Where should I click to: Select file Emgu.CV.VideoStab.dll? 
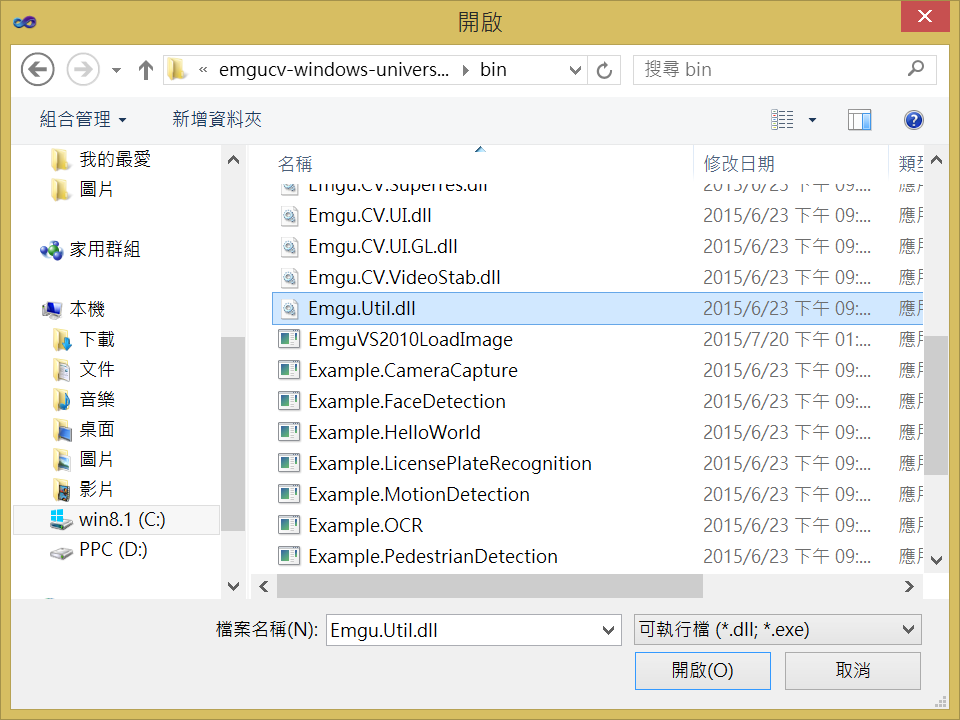(404, 278)
